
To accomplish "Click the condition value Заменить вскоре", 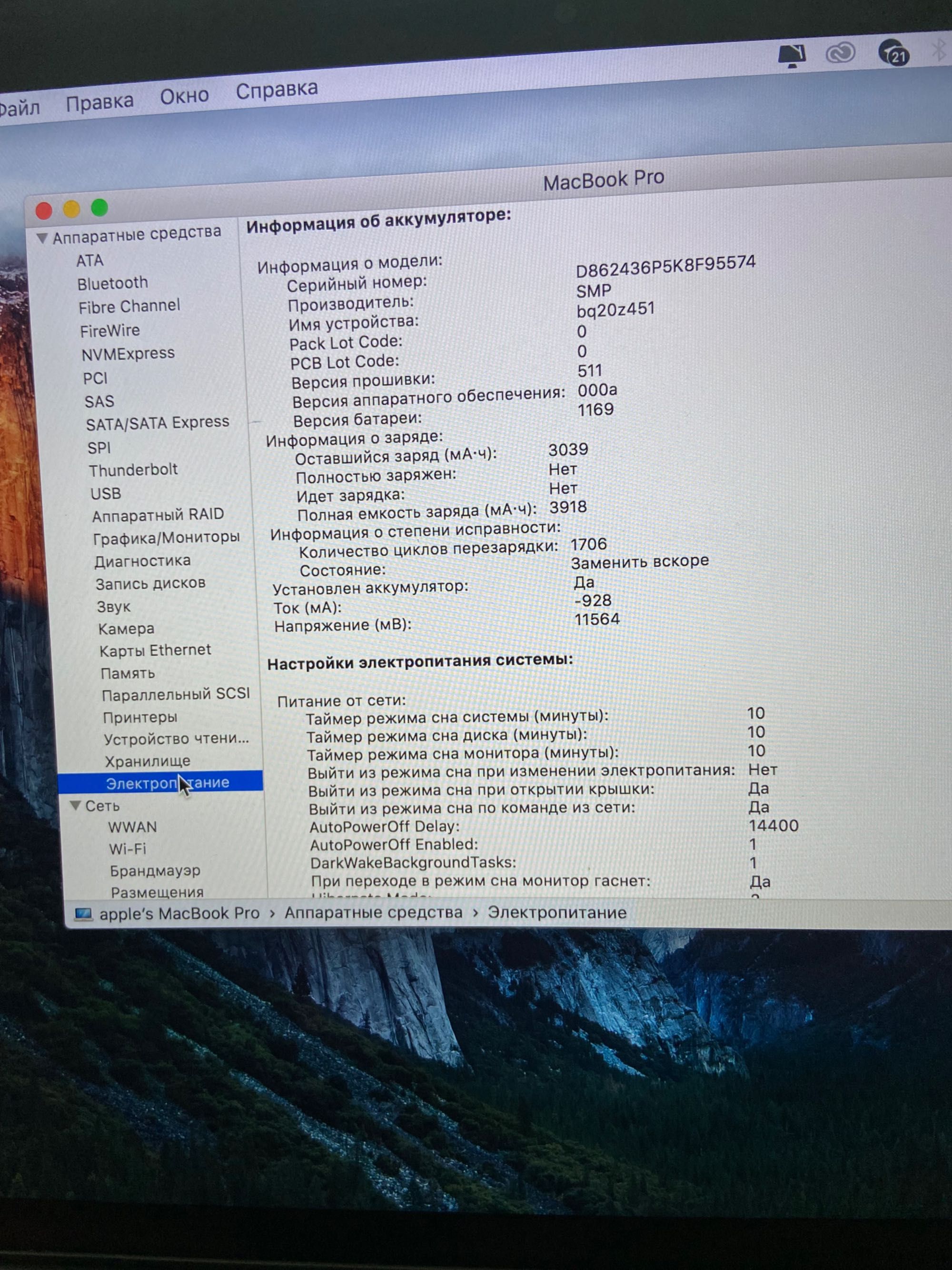I will [640, 561].
